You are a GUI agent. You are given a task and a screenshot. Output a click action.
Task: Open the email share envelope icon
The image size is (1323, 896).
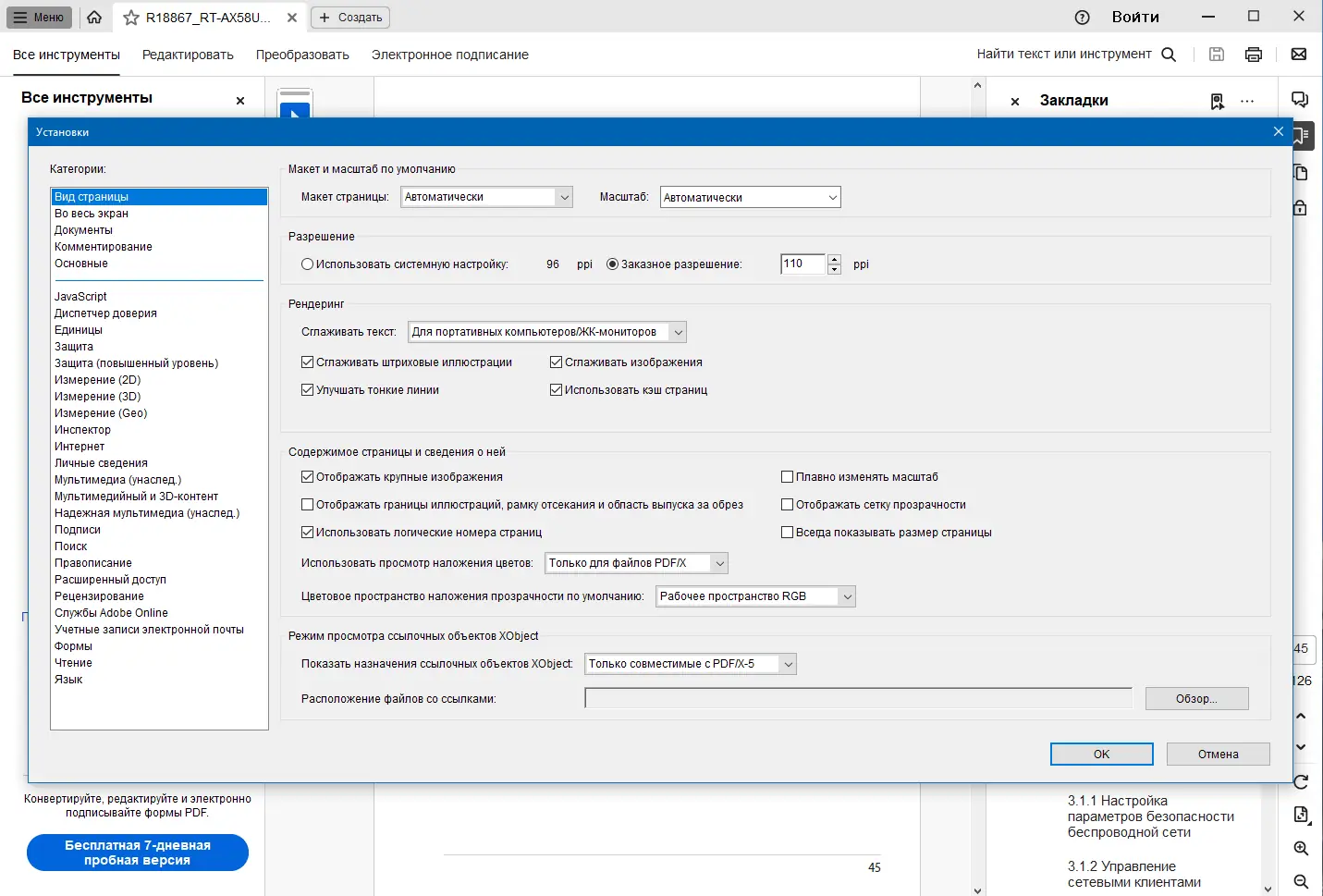click(x=1299, y=55)
